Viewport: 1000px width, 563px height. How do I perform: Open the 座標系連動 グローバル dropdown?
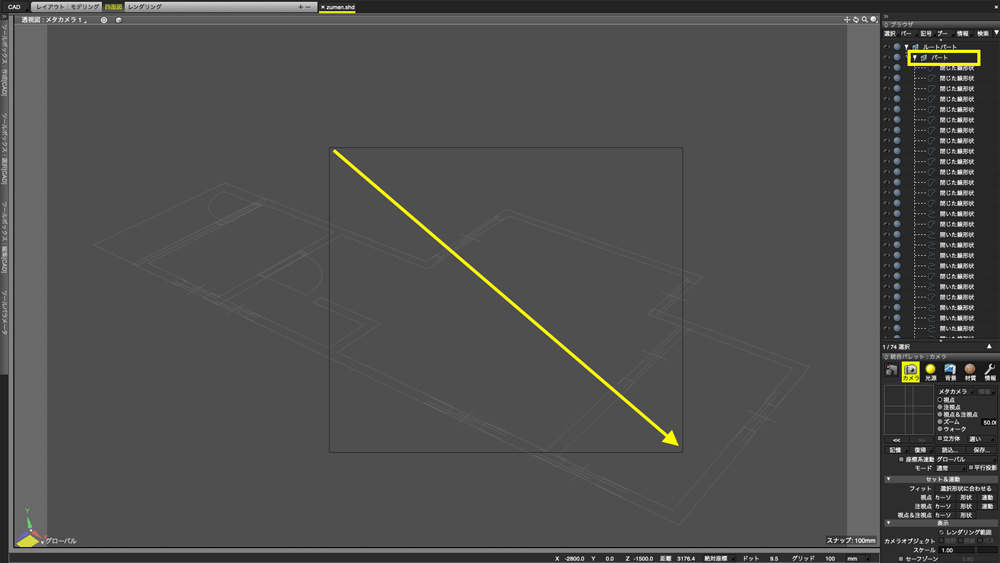[965, 459]
